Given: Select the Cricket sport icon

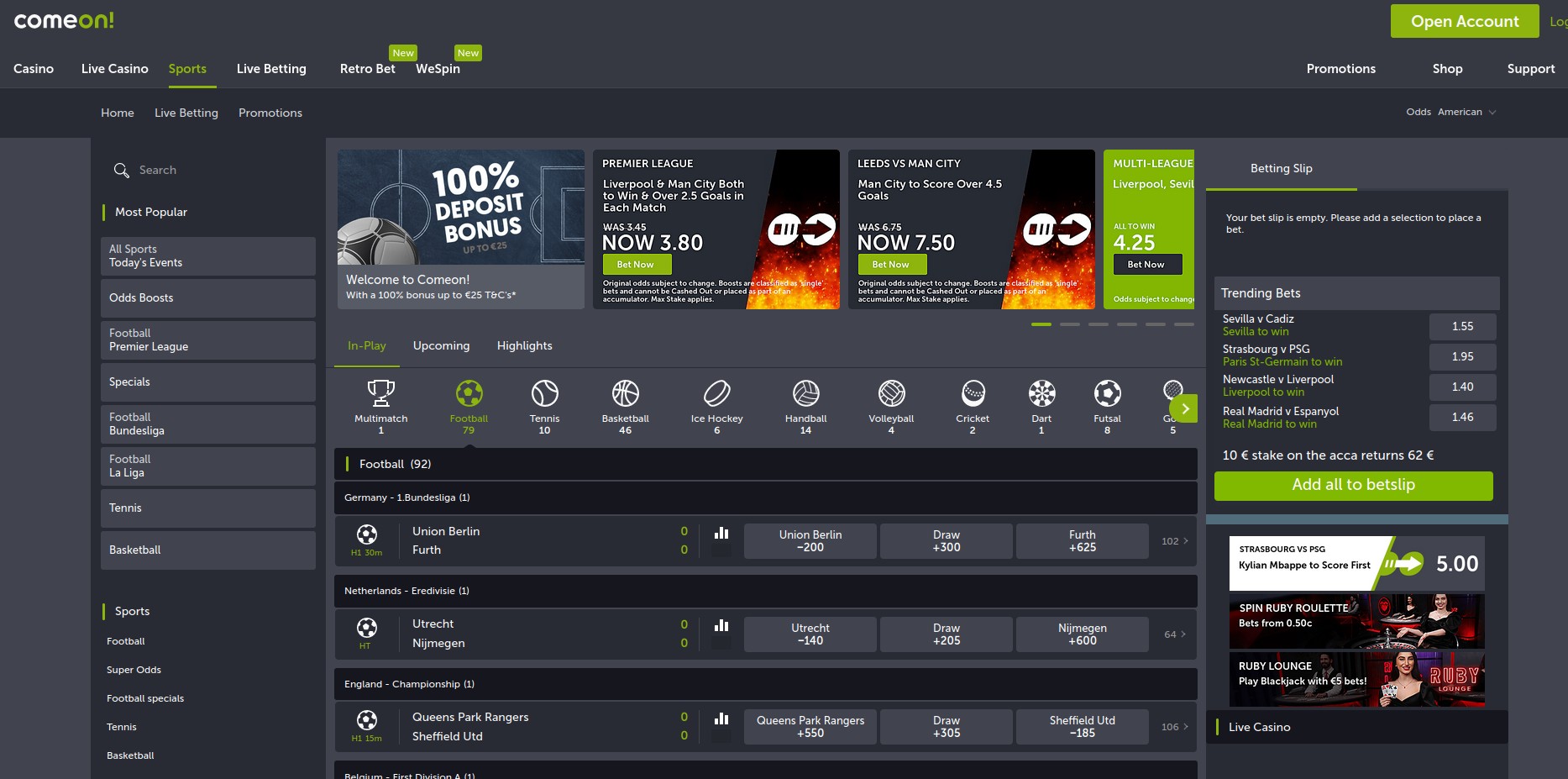Looking at the screenshot, I should [x=973, y=393].
